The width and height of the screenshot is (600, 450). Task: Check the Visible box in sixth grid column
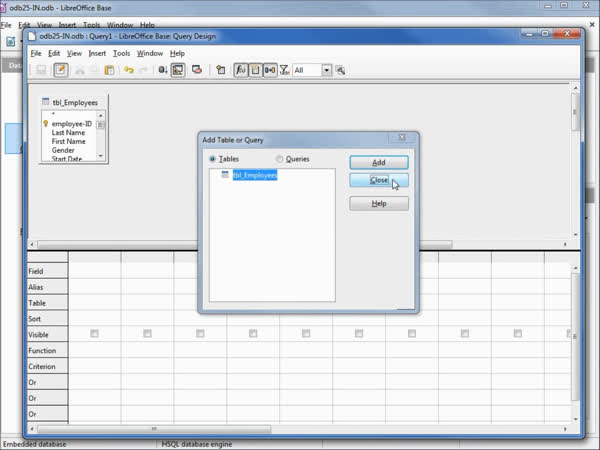click(359, 334)
